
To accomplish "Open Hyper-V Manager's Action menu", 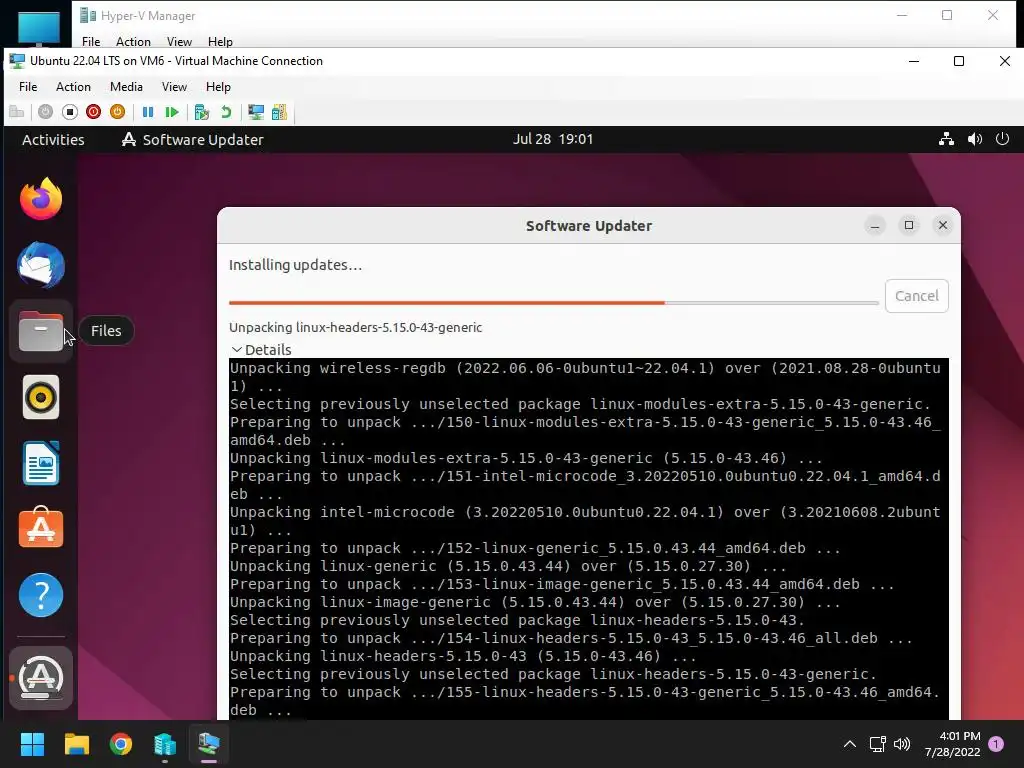I will point(133,42).
